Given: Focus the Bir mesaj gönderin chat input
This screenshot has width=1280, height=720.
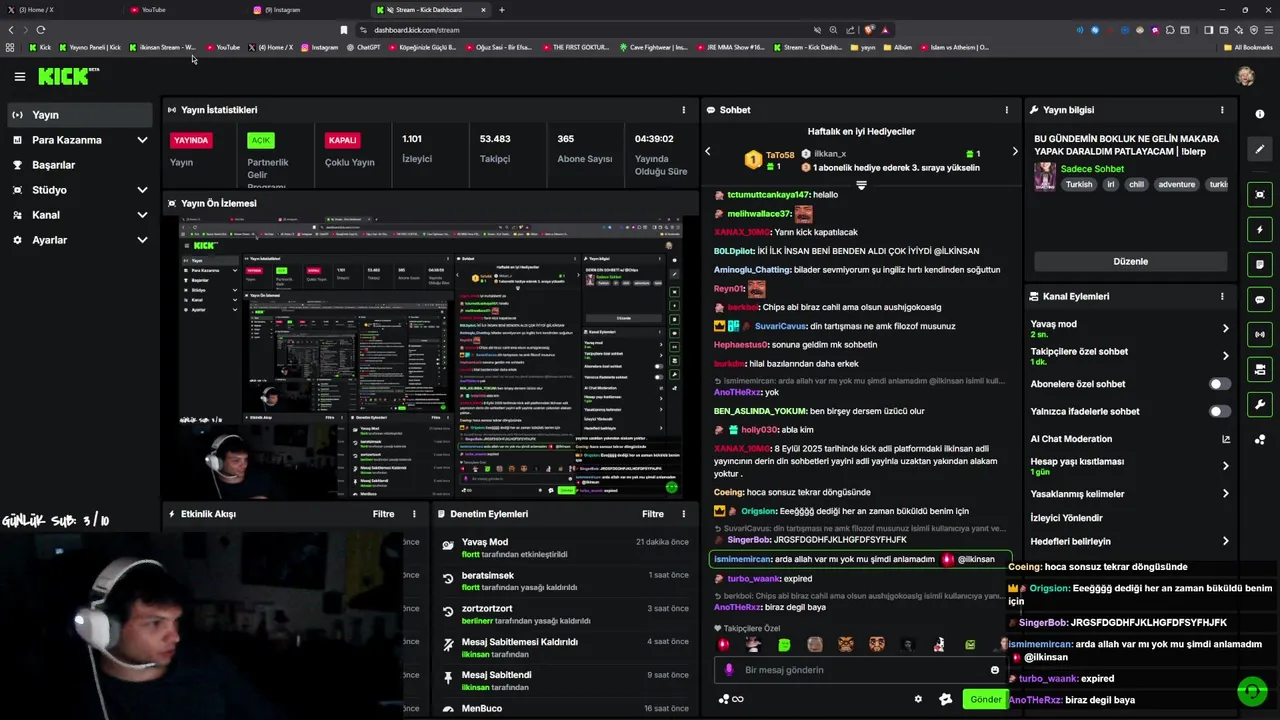Looking at the screenshot, I should [x=860, y=670].
